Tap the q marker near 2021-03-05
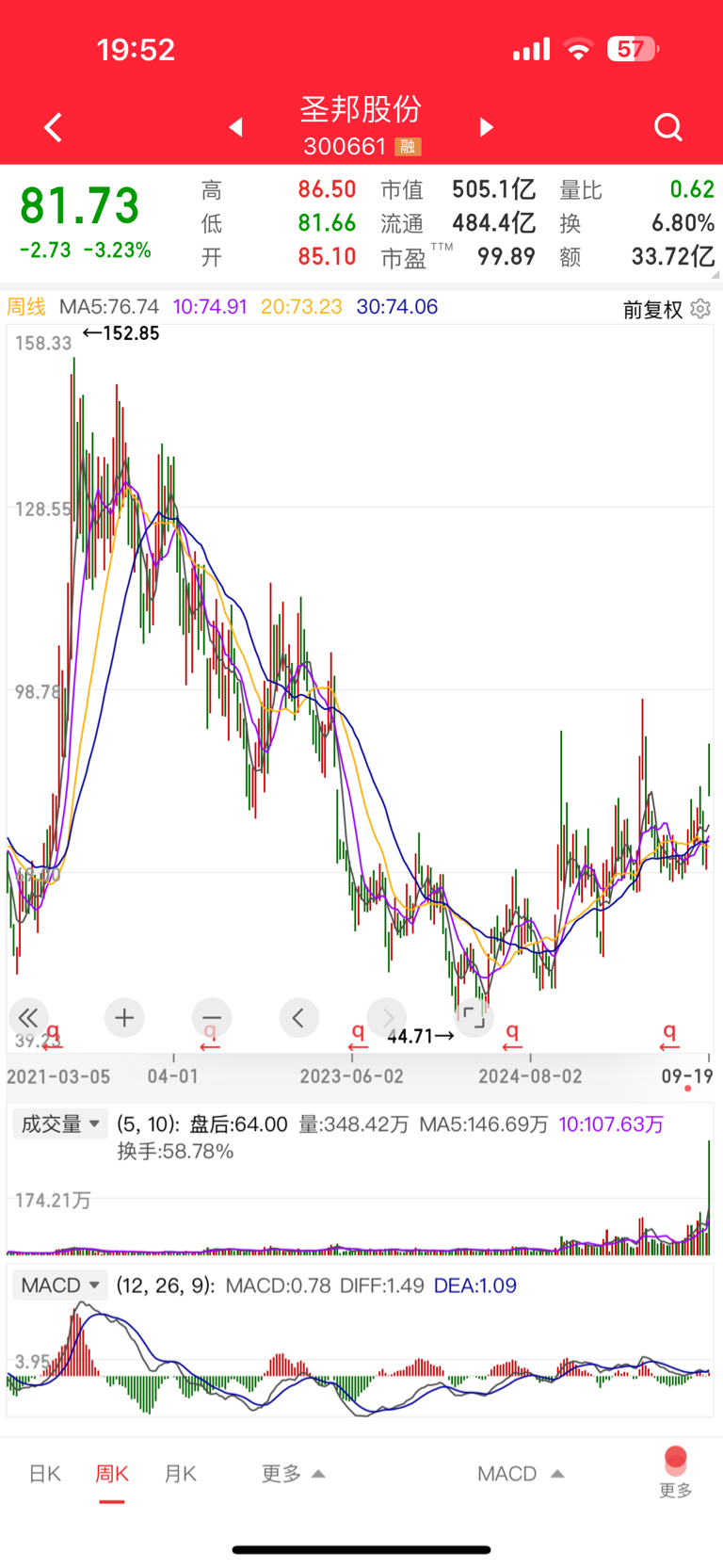Viewport: 723px width, 1568px height. (x=52, y=1035)
